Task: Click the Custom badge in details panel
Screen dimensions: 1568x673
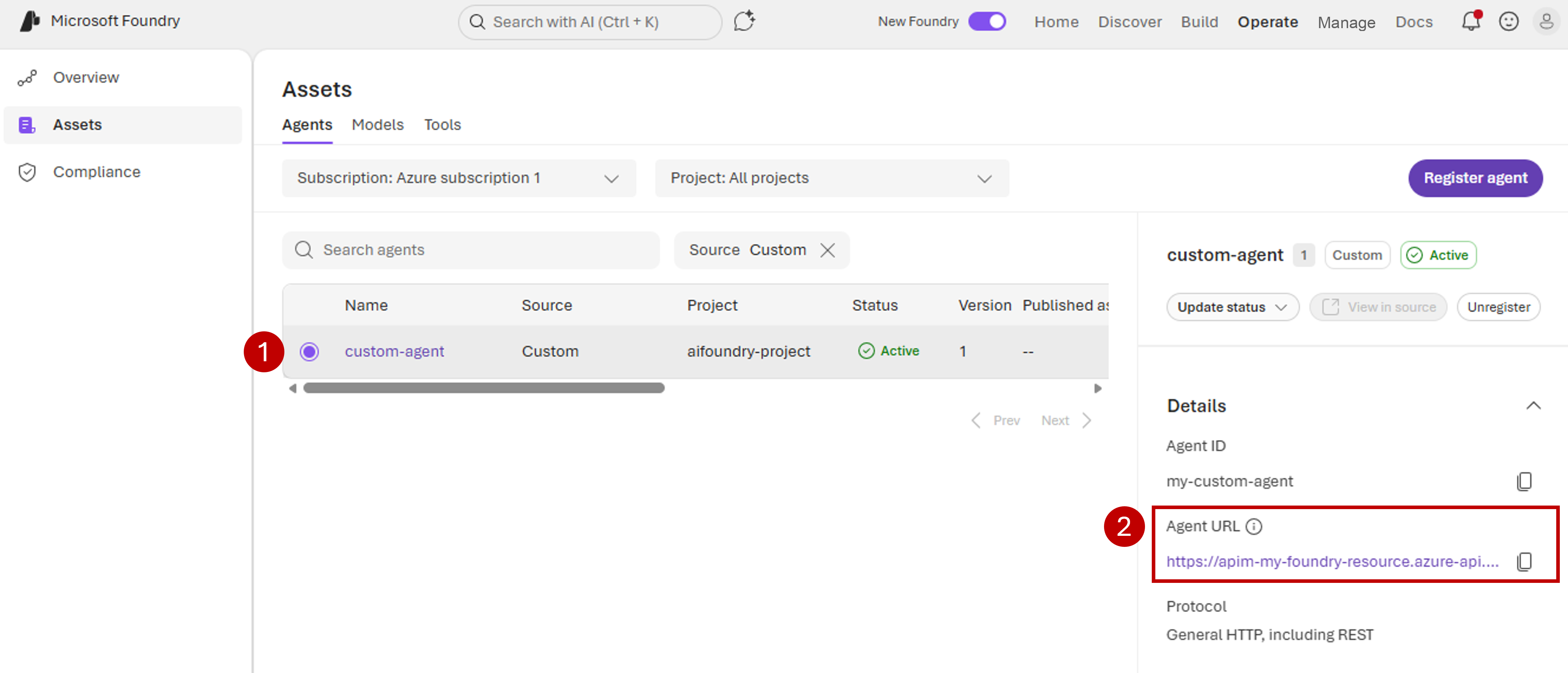Action: 1357,255
